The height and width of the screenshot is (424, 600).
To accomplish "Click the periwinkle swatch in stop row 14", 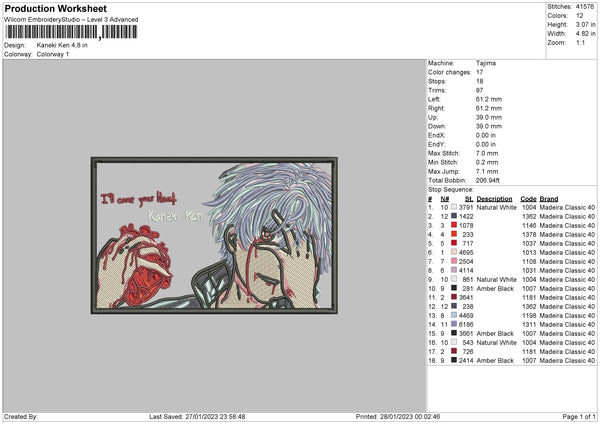I will pos(454,324).
